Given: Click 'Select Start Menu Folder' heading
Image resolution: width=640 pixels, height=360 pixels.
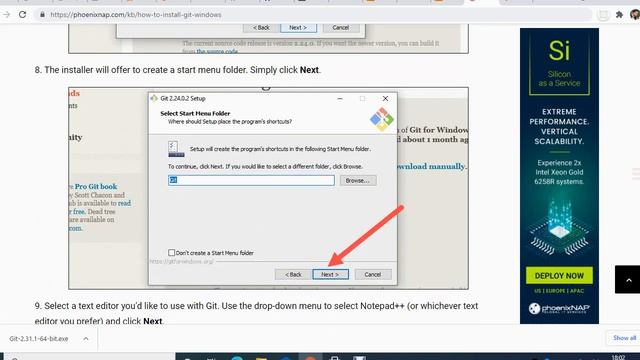Looking at the screenshot, I should (x=195, y=113).
